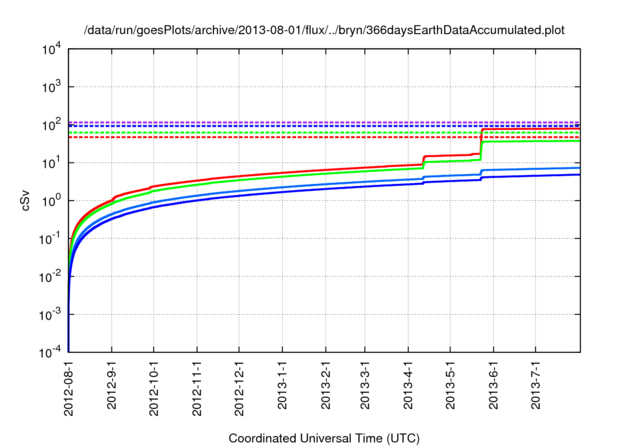Click the 10^1 y-axis tick label

point(52,163)
